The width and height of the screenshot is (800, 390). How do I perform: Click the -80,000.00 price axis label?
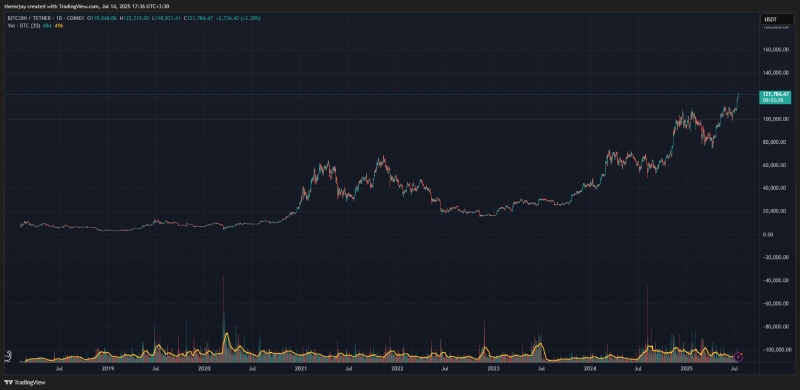(x=777, y=326)
